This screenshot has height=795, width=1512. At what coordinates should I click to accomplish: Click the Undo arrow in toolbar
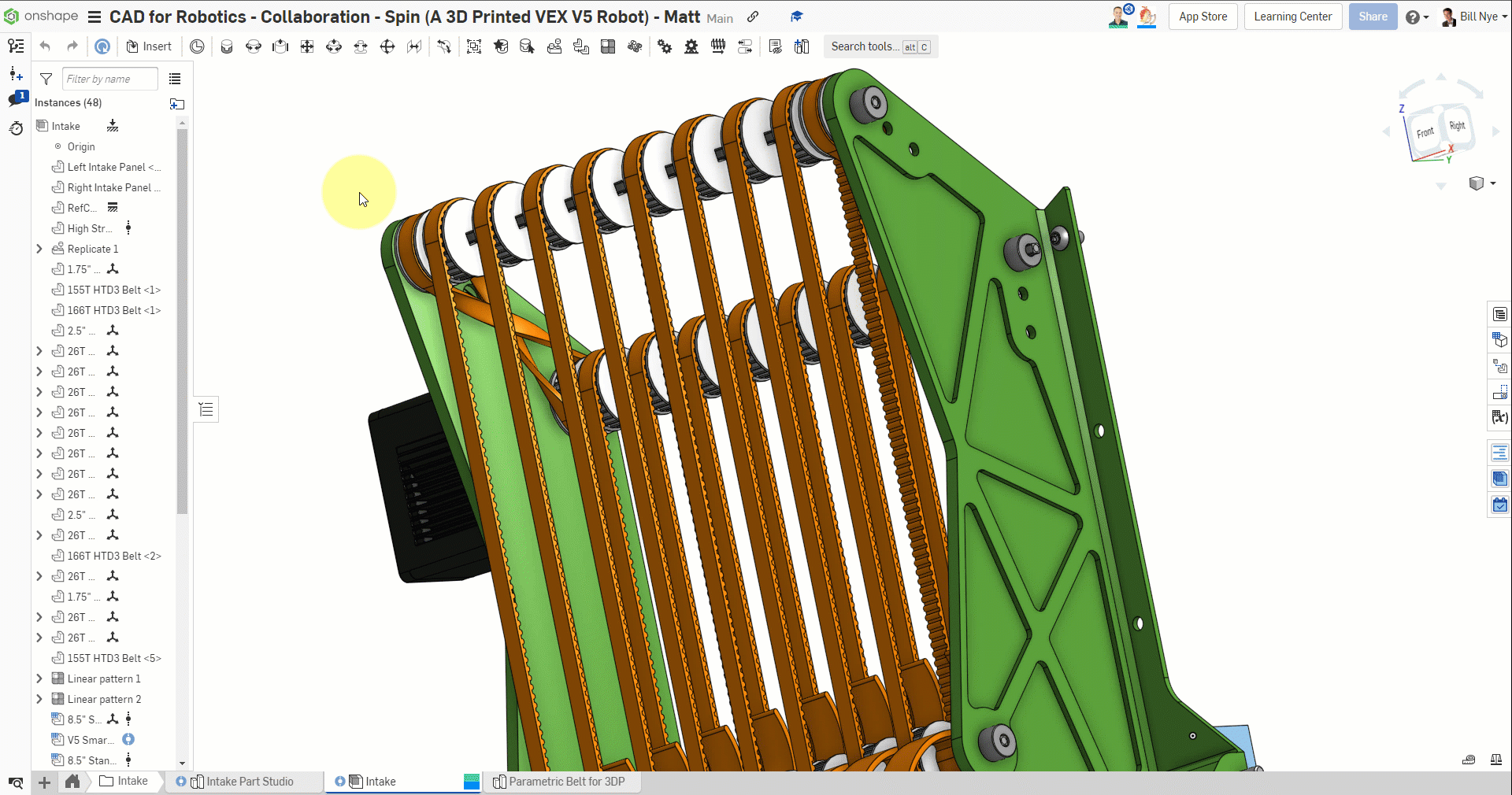45,46
